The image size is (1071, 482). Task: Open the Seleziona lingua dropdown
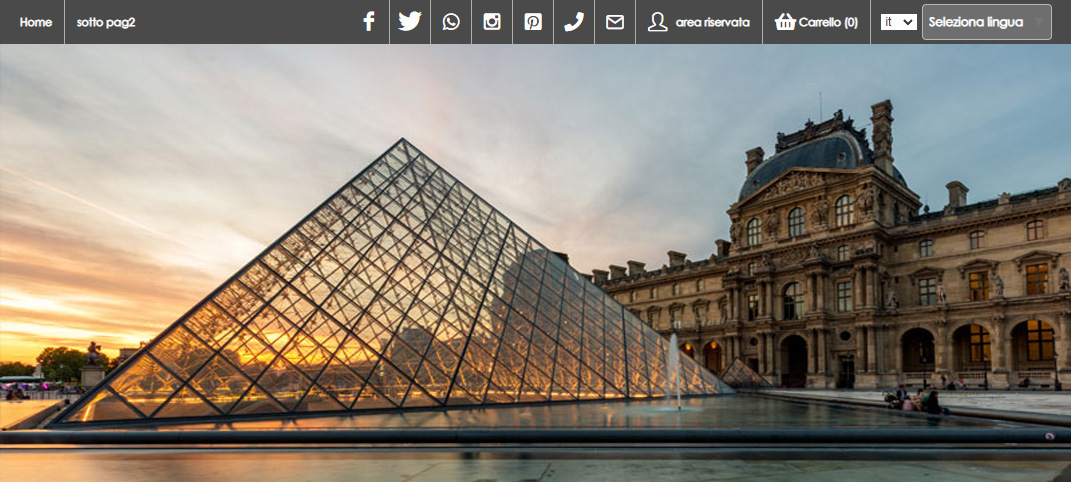pyautogui.click(x=986, y=22)
